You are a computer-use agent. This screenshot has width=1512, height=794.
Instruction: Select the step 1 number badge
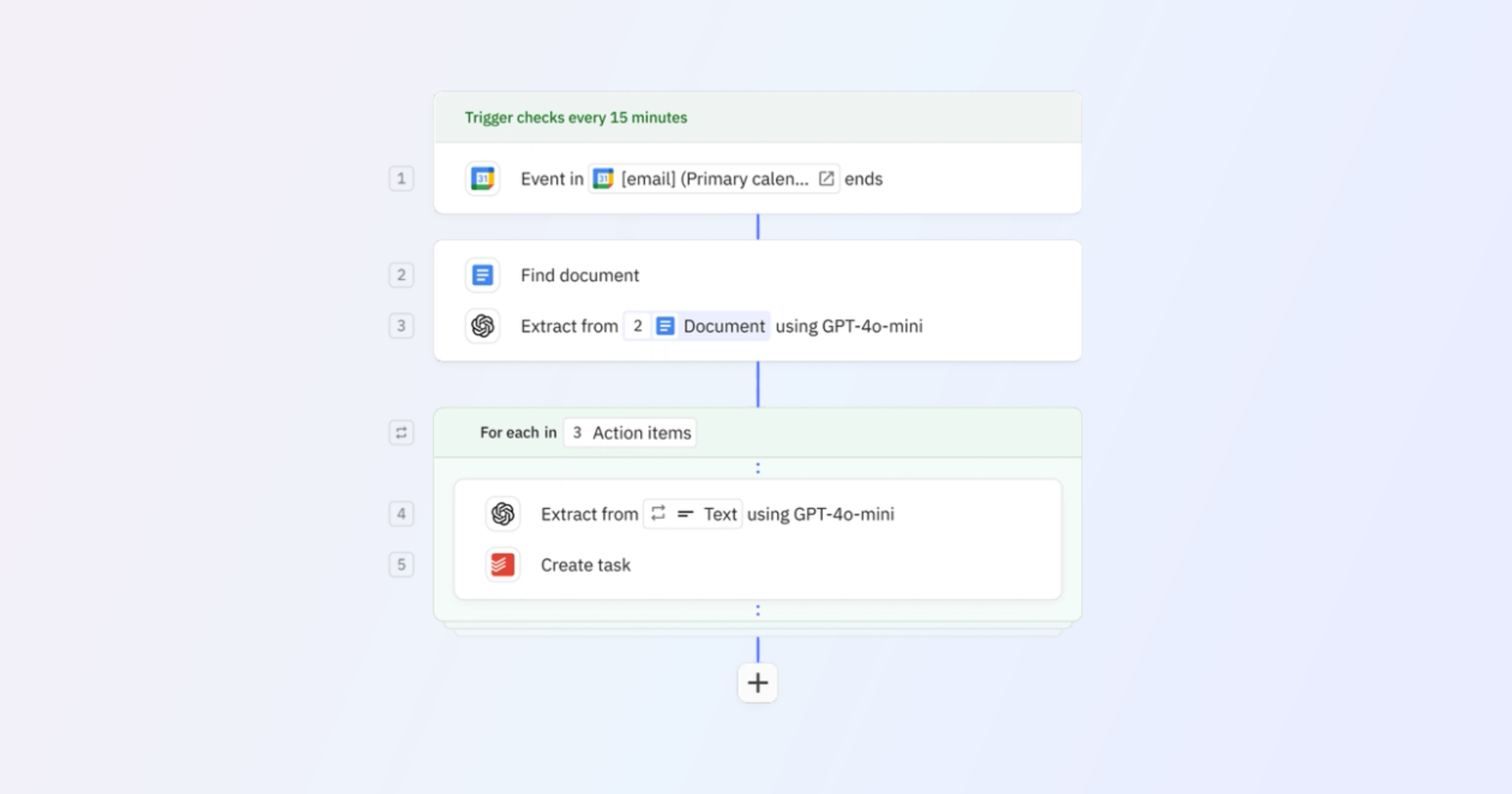click(401, 178)
